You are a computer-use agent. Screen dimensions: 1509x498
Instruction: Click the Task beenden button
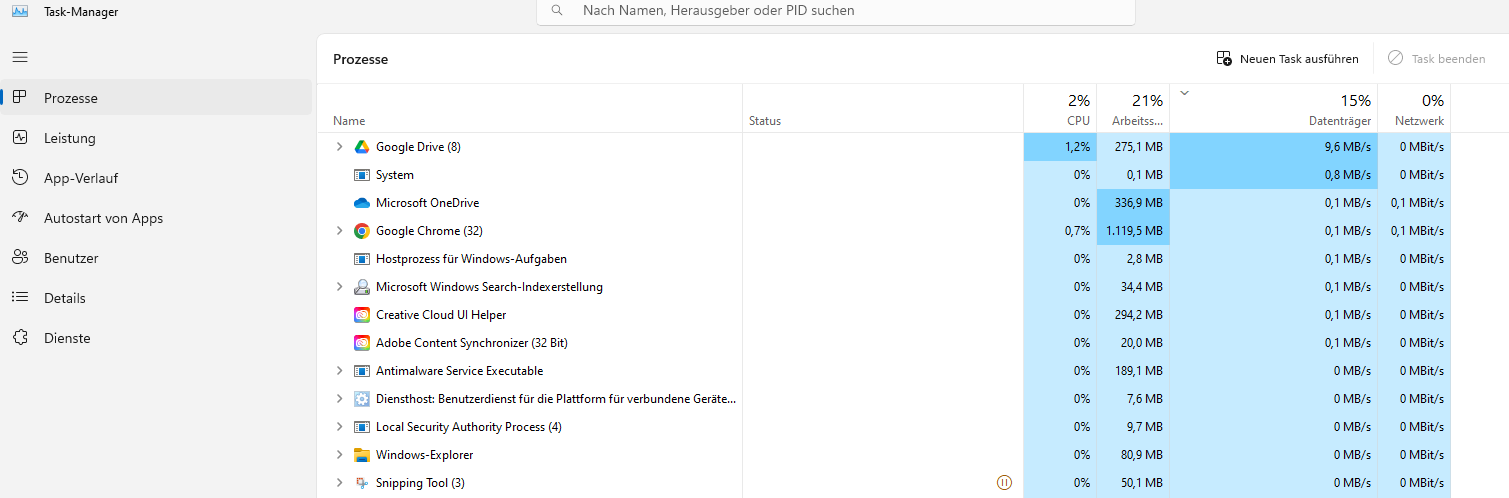coord(1436,59)
